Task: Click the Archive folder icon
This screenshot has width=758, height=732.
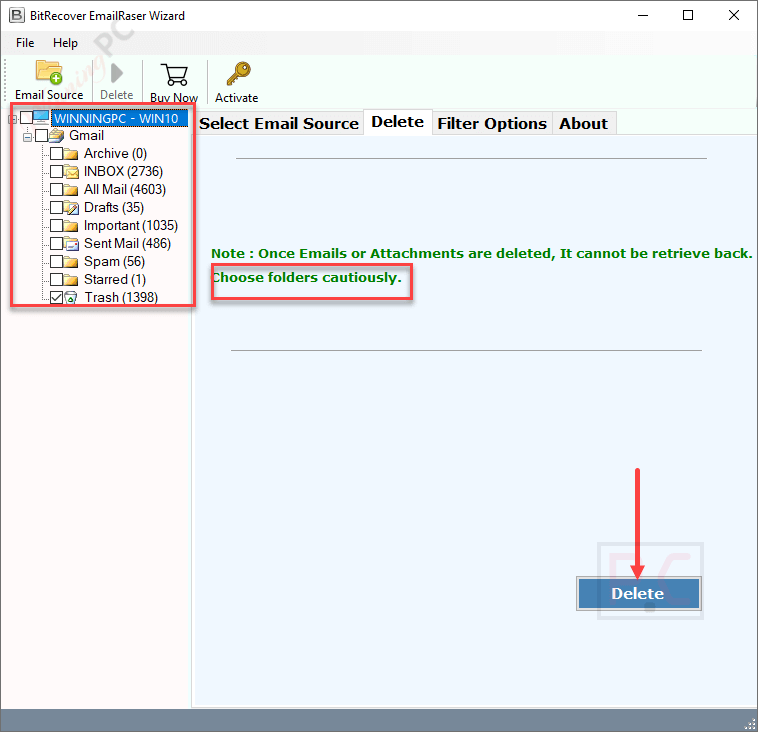Action: coord(71,154)
